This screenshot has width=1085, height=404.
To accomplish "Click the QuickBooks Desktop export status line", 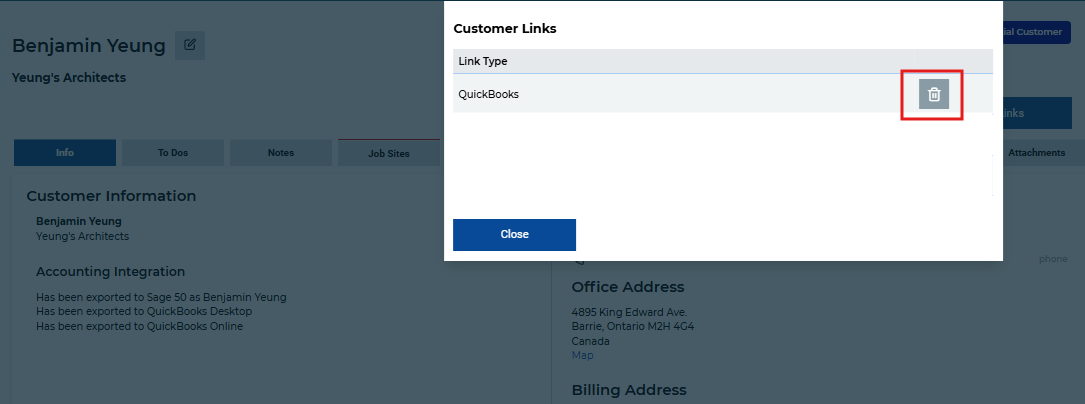I will [144, 312].
